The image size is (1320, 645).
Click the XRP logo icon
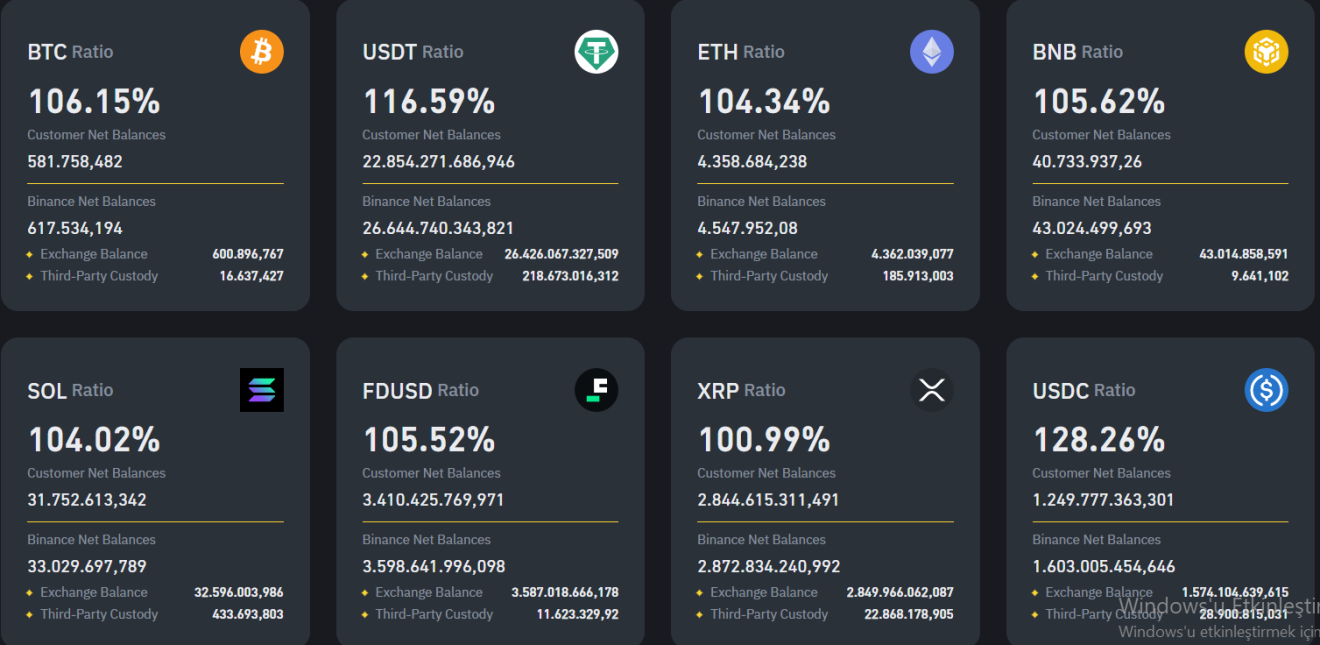(x=932, y=390)
